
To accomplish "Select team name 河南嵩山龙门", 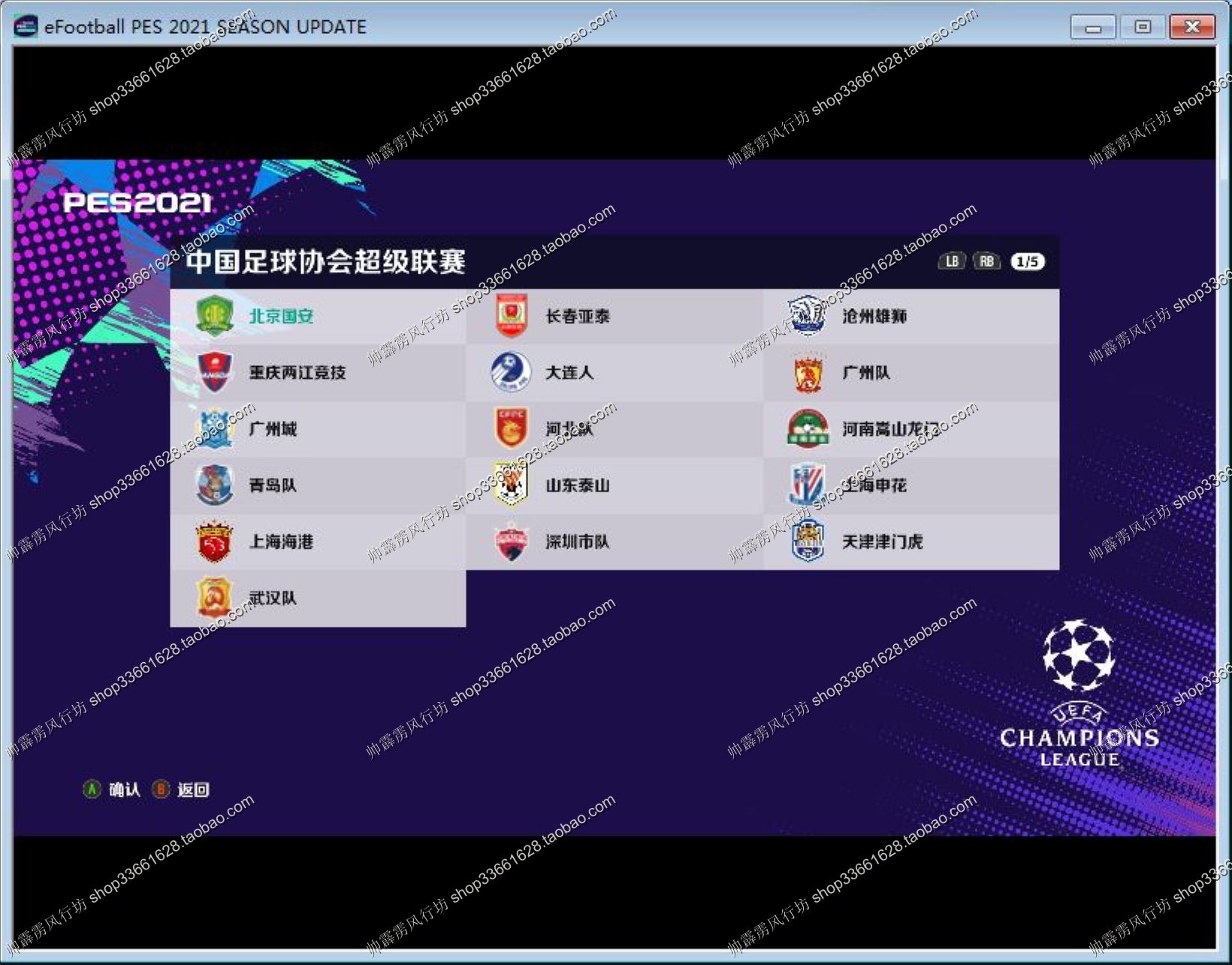I will click(x=891, y=429).
